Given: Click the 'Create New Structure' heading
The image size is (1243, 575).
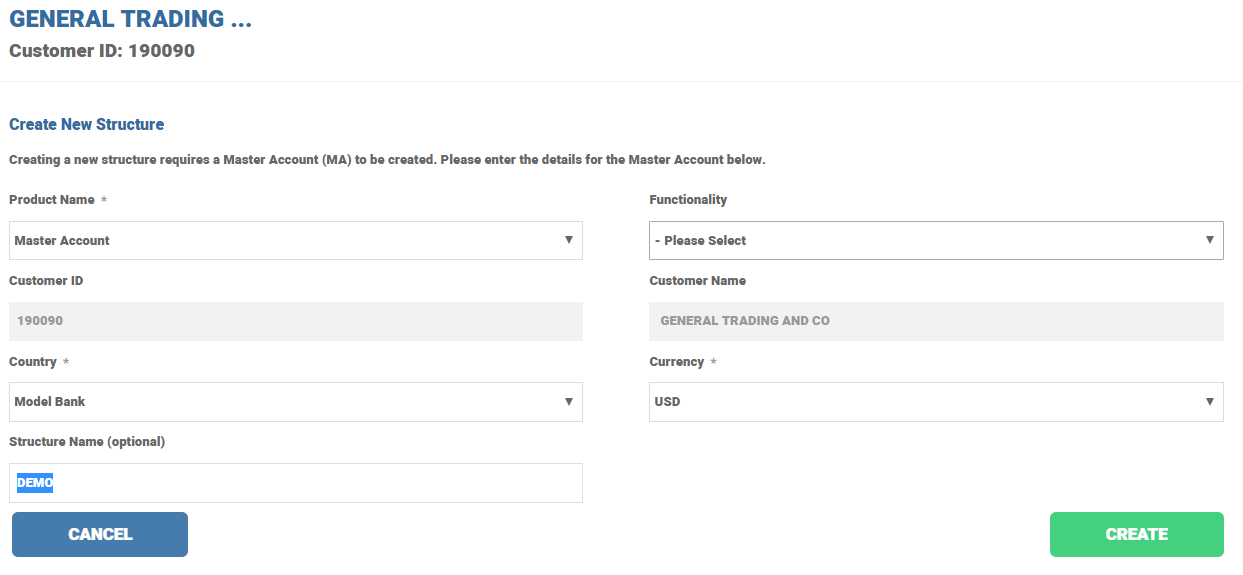Looking at the screenshot, I should (86, 124).
